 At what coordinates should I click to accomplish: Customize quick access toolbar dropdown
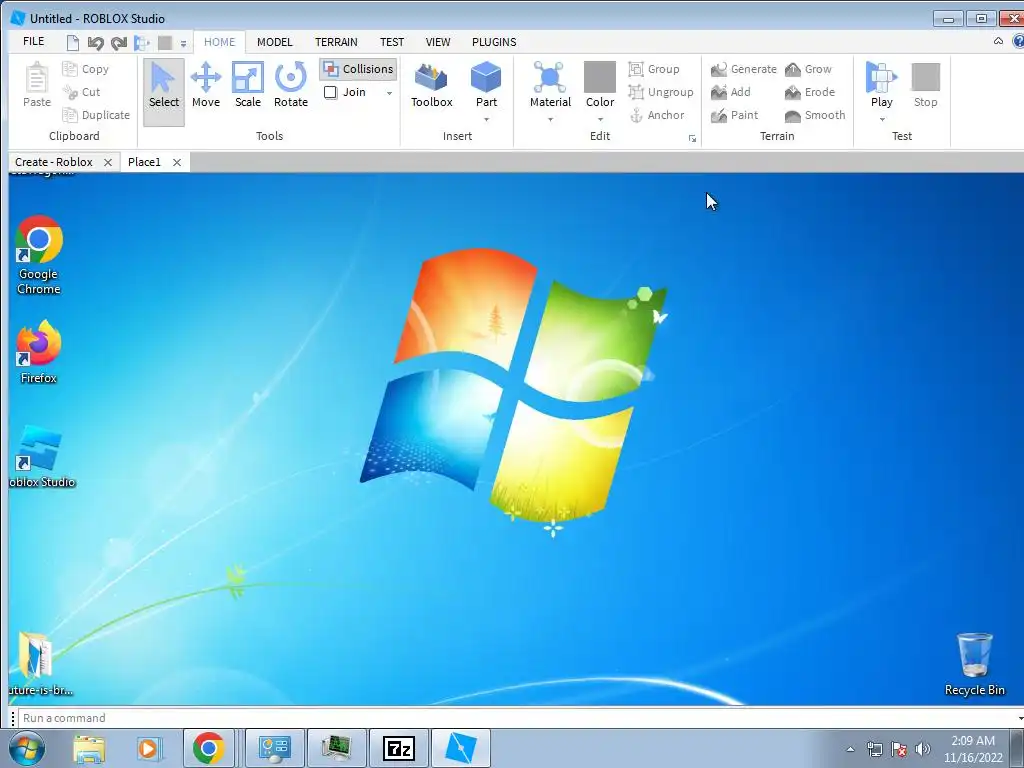tap(184, 44)
